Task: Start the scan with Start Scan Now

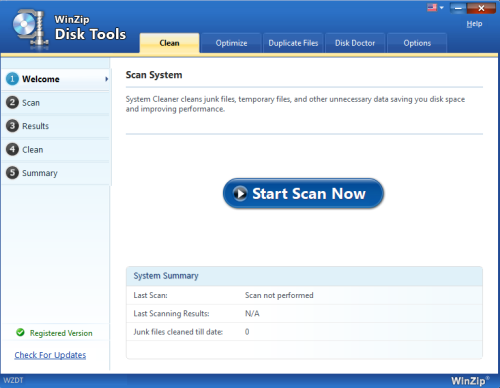Action: click(303, 194)
